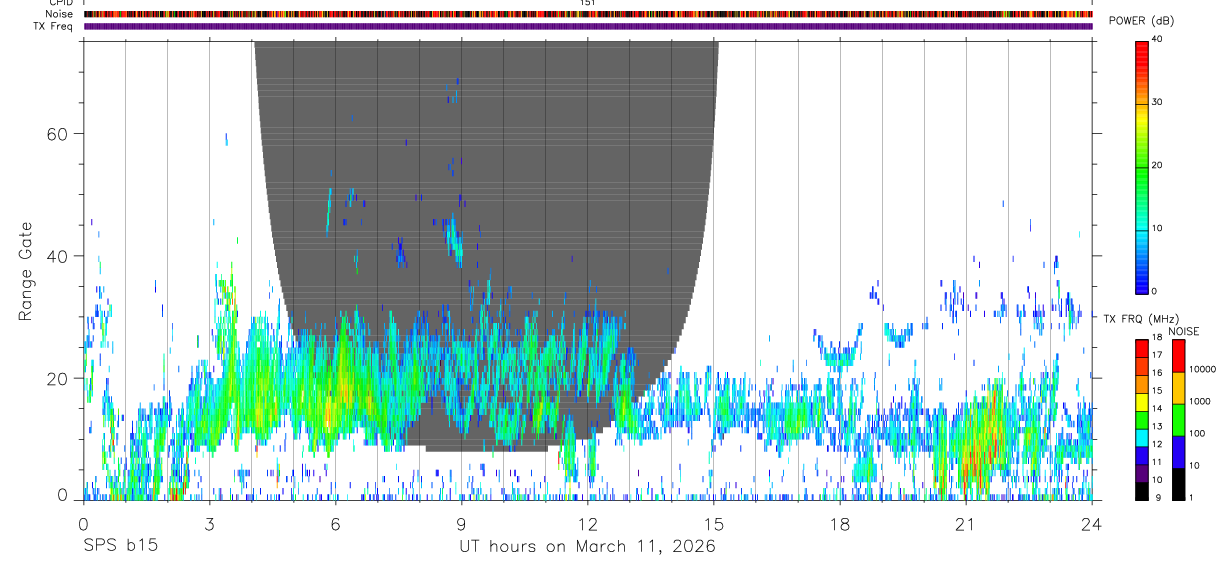Click the 21 tick on UT hours axis
Viewport: 1228px width, 567px height.
(x=966, y=524)
